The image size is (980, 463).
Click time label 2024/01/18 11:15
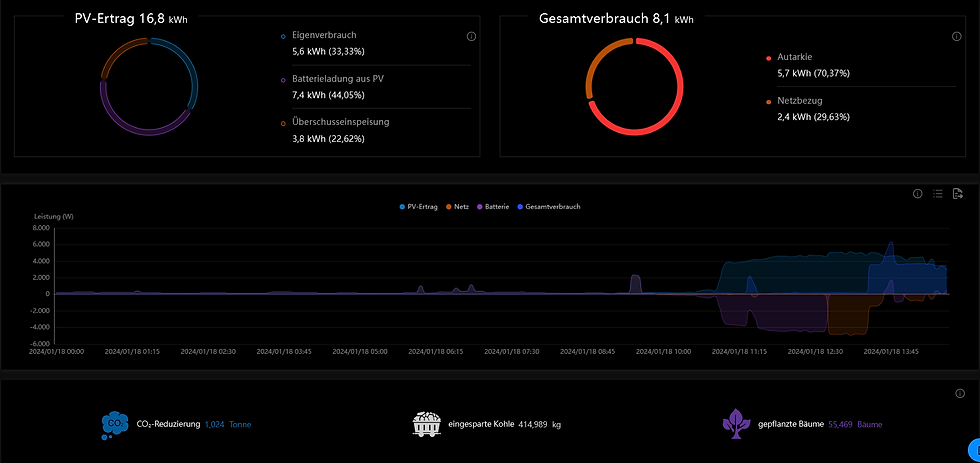(x=739, y=352)
